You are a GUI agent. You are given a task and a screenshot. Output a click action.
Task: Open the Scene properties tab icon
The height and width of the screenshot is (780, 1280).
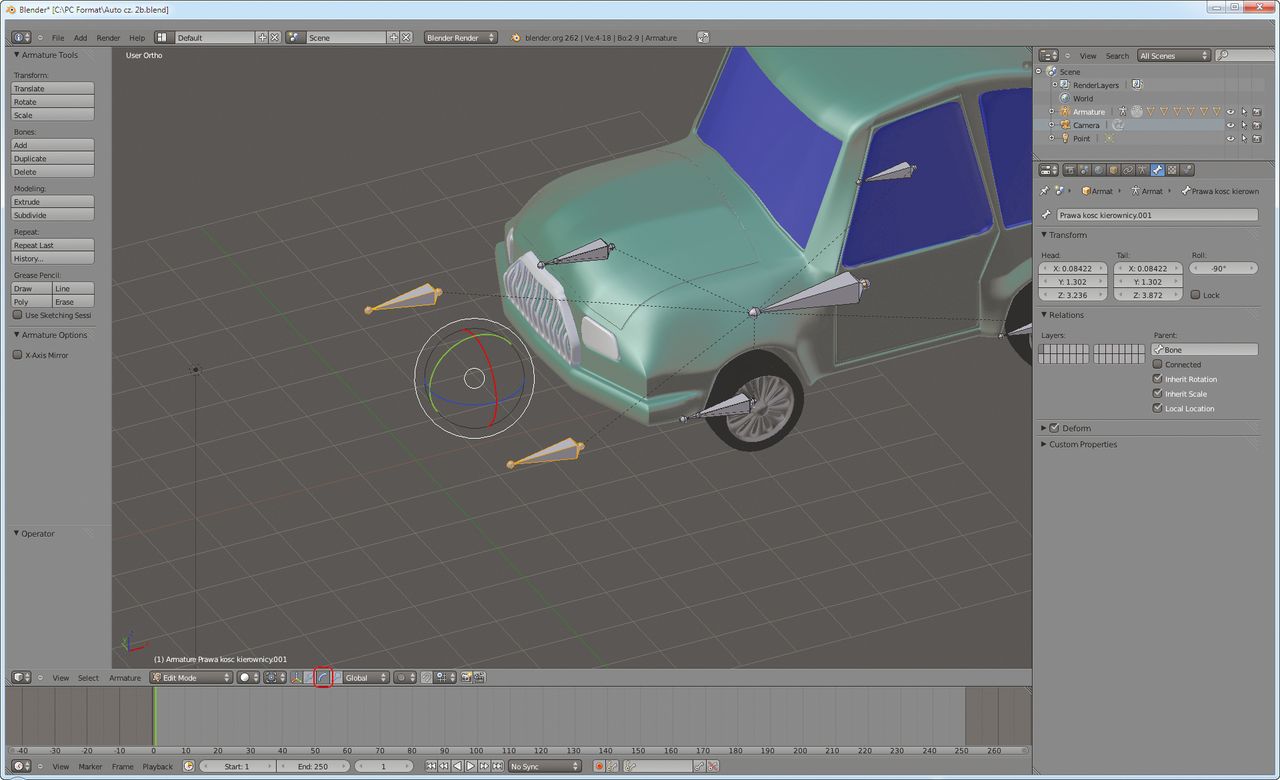tap(1084, 170)
